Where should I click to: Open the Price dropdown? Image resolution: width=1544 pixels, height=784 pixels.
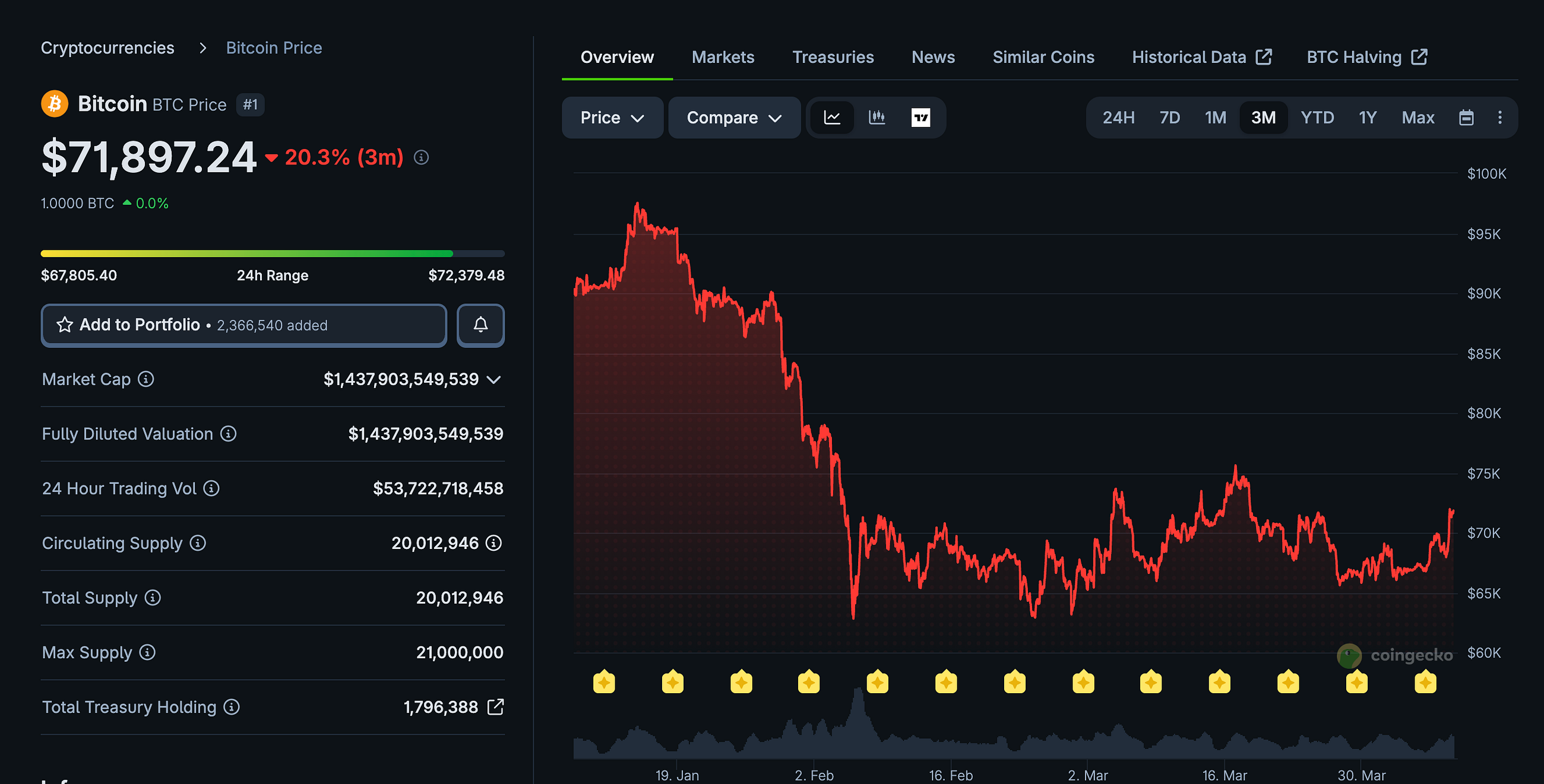pos(612,118)
